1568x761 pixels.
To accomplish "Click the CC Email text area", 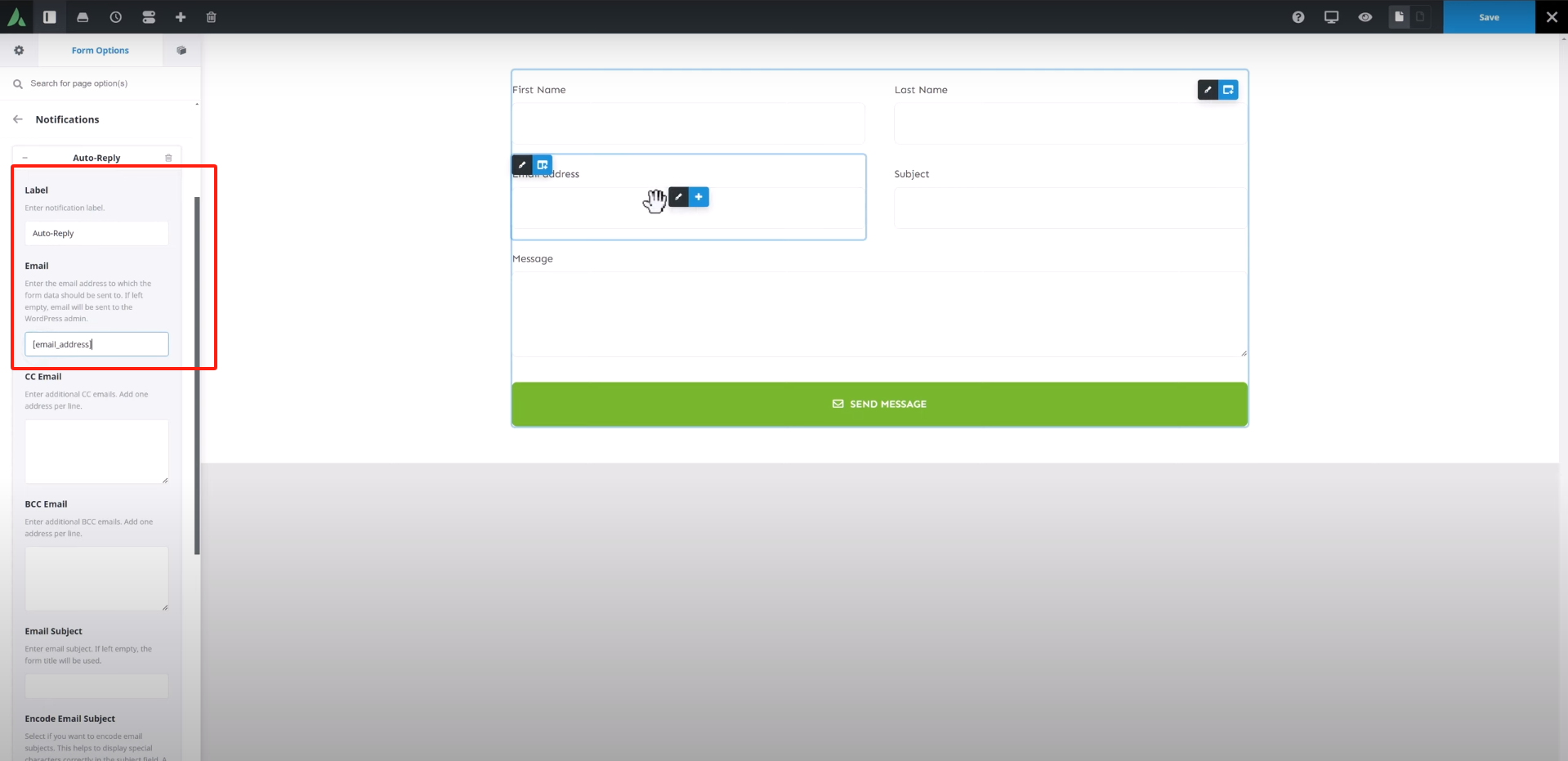I will 96,451.
